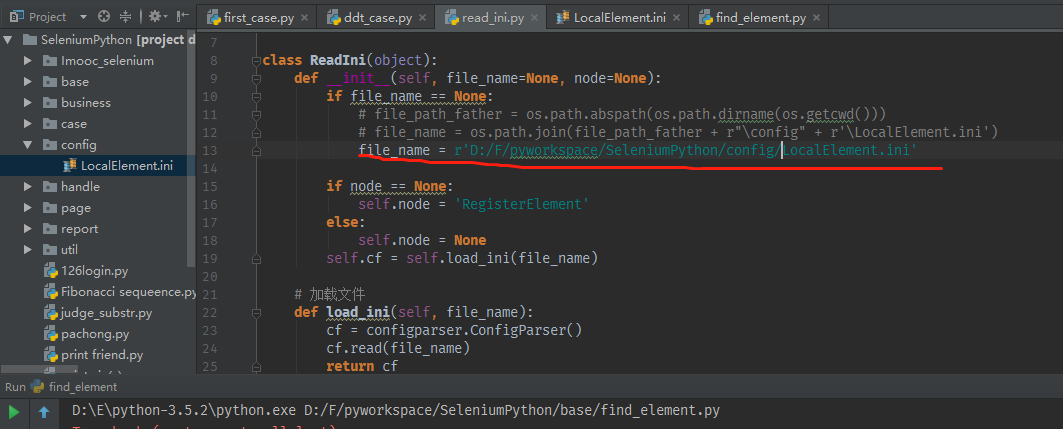Image resolution: width=1063 pixels, height=429 pixels.
Task: Switch to read_ini.py tab
Action: (x=492, y=18)
